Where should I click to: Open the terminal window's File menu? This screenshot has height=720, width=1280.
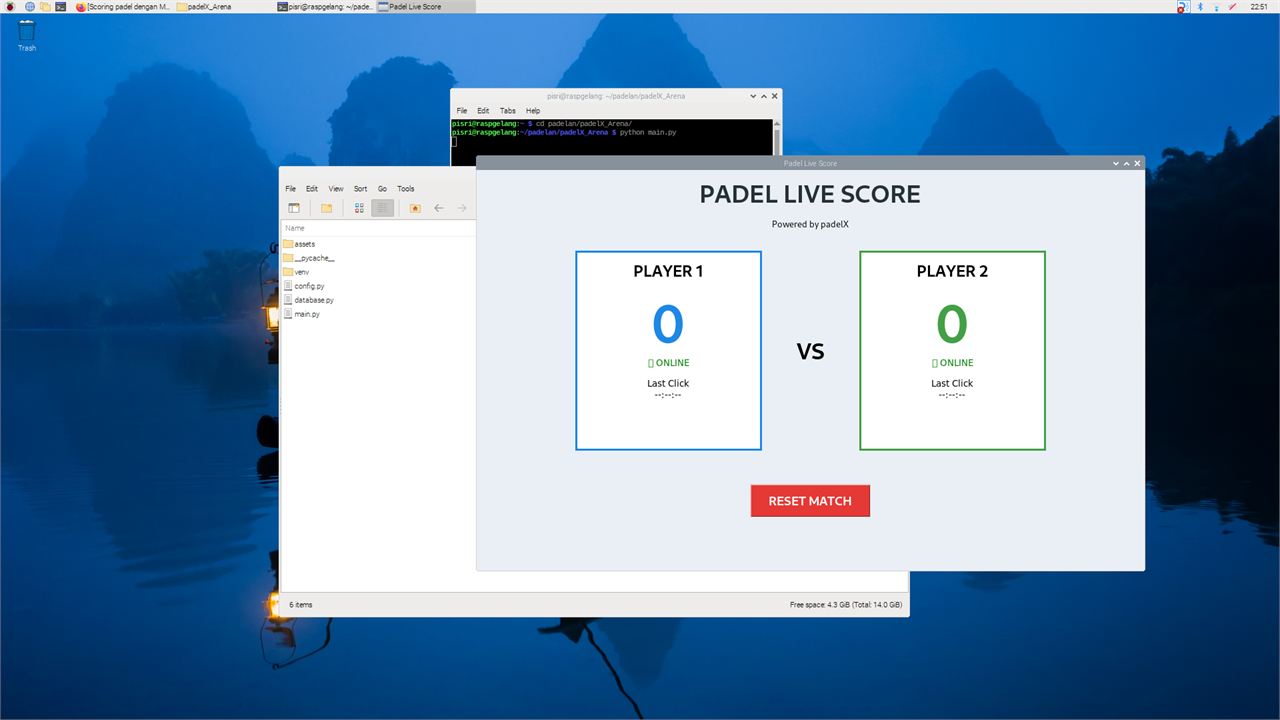(462, 111)
